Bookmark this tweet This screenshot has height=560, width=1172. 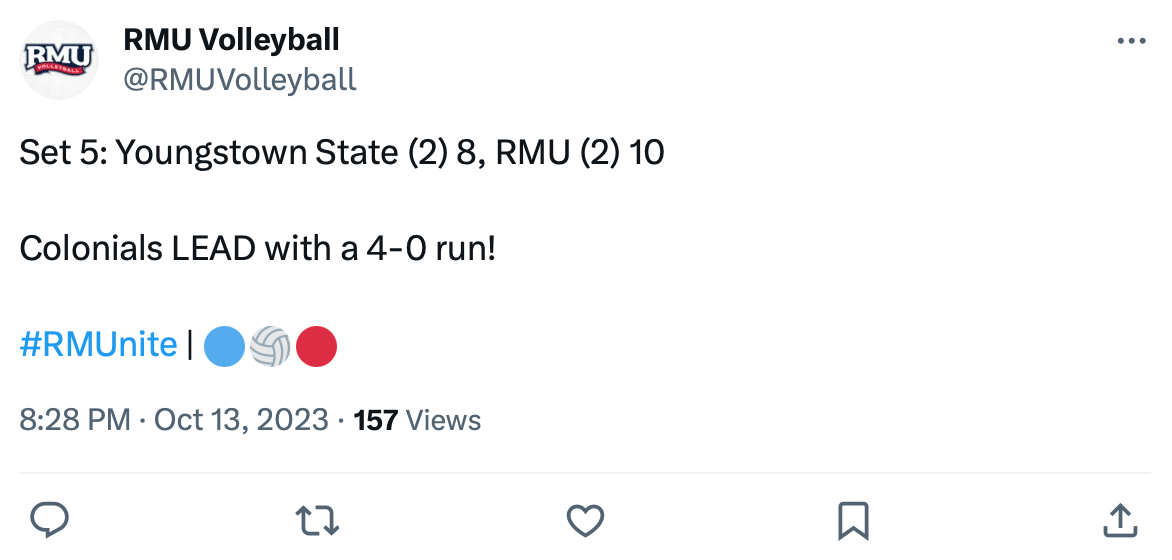pos(853,520)
